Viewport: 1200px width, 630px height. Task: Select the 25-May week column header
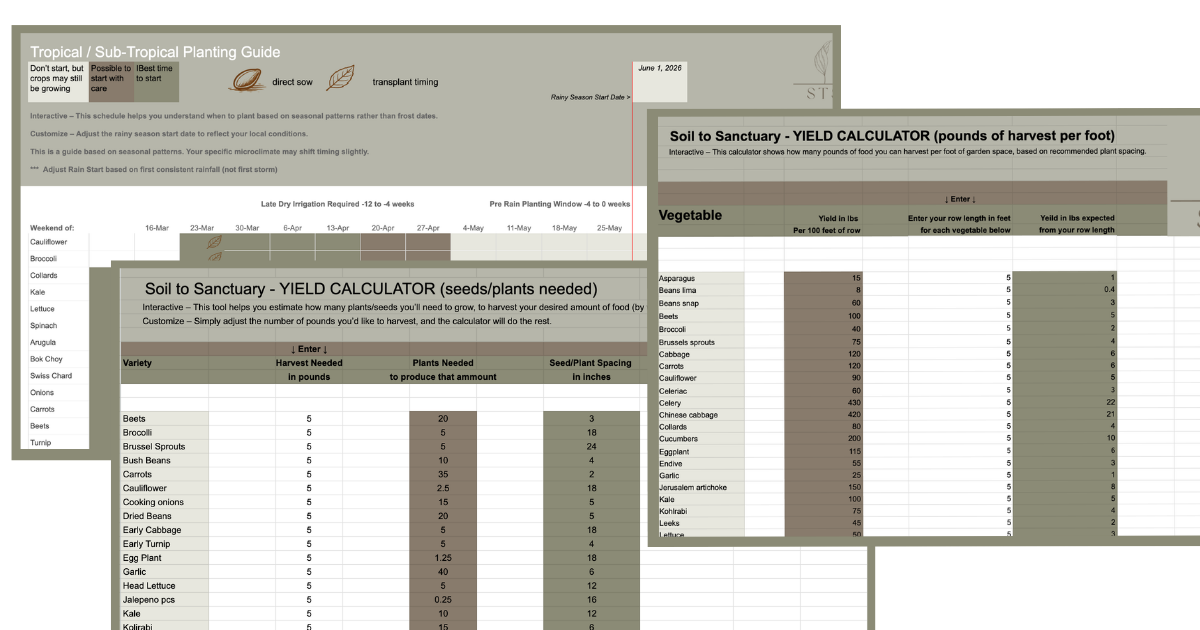tap(609, 228)
